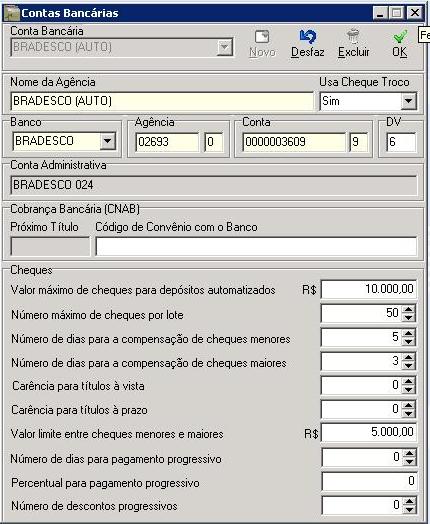Viewport: 430px width, 524px height.
Task: Edit valor máximo de cheques field 10.000,00
Action: click(x=369, y=289)
